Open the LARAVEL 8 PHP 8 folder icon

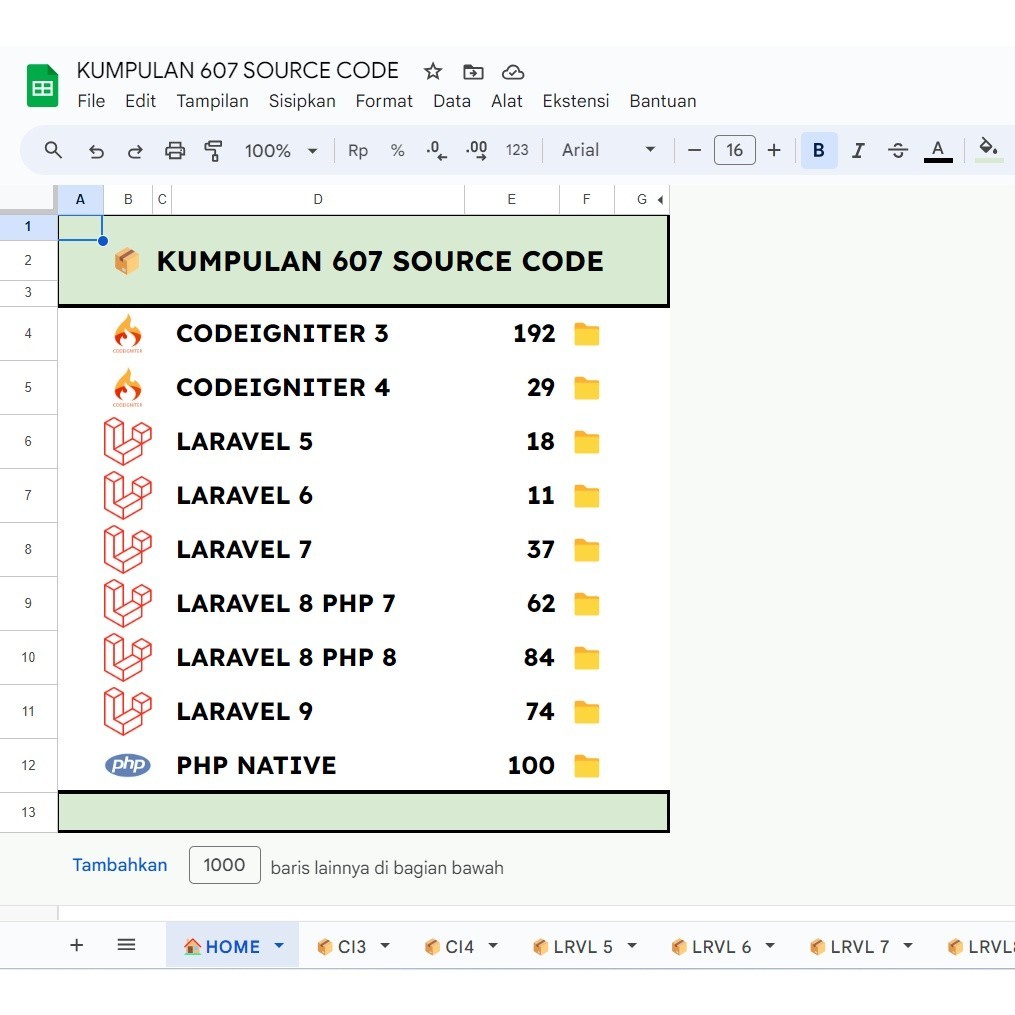tap(586, 658)
